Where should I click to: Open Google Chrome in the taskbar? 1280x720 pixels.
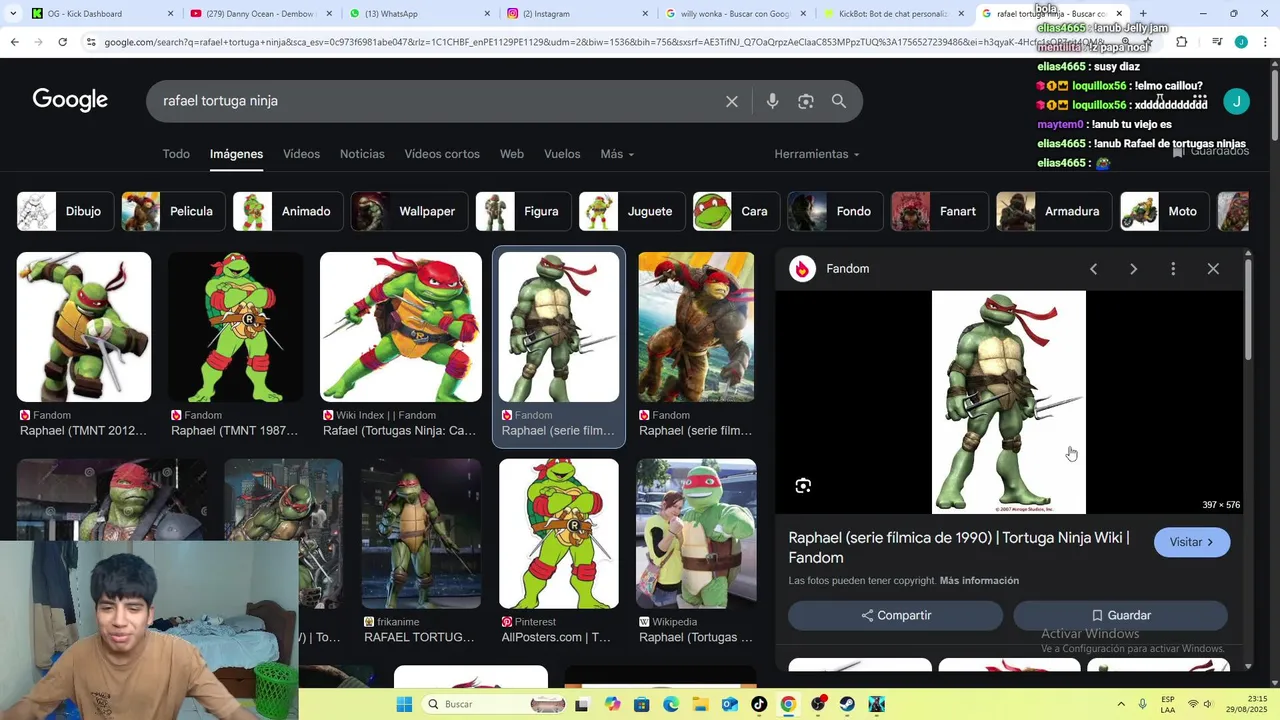788,704
